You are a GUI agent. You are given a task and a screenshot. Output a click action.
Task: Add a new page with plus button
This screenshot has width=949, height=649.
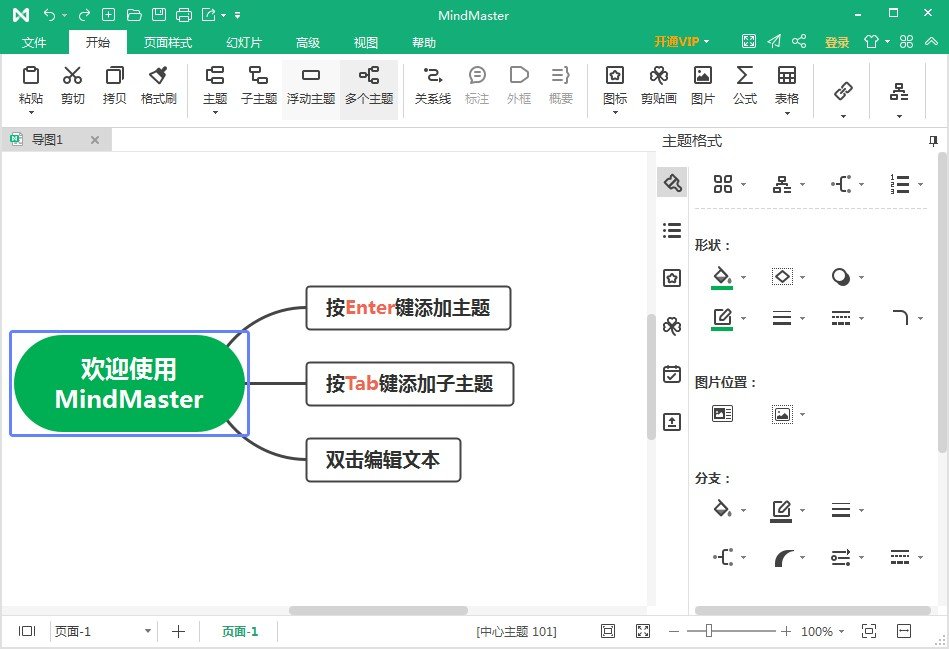click(179, 631)
